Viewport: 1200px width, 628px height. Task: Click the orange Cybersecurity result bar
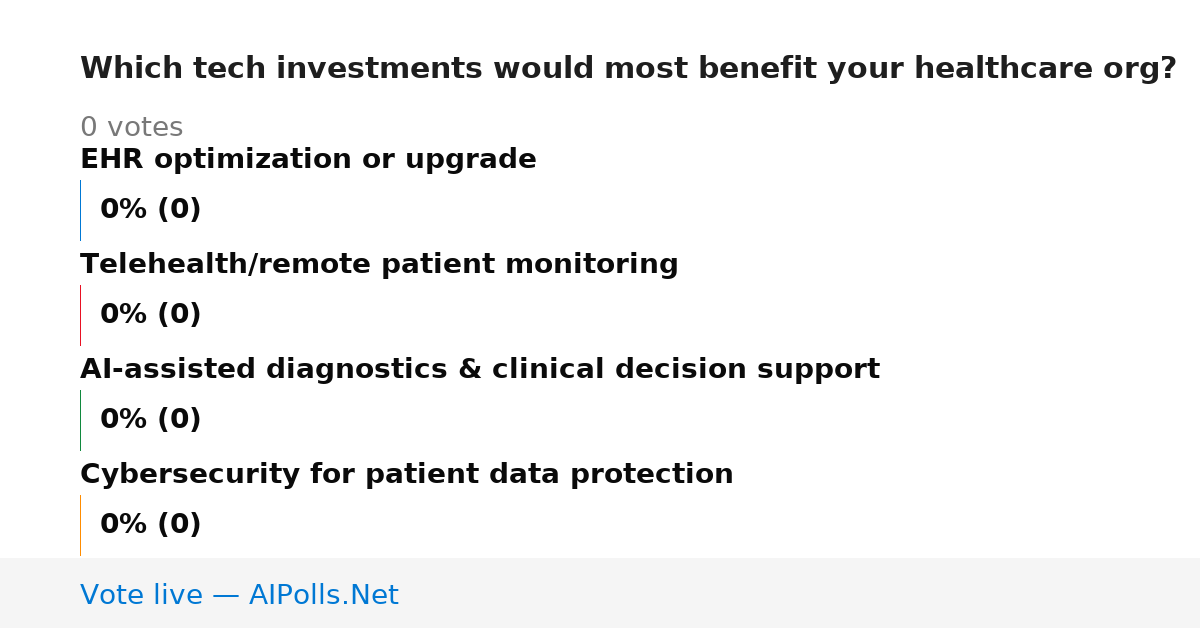coord(80,525)
